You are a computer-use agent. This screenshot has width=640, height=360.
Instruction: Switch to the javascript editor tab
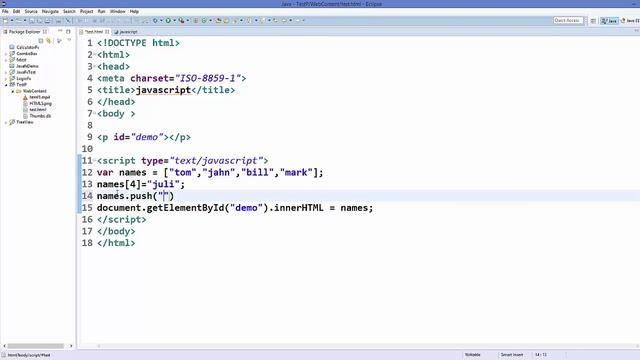[x=126, y=31]
